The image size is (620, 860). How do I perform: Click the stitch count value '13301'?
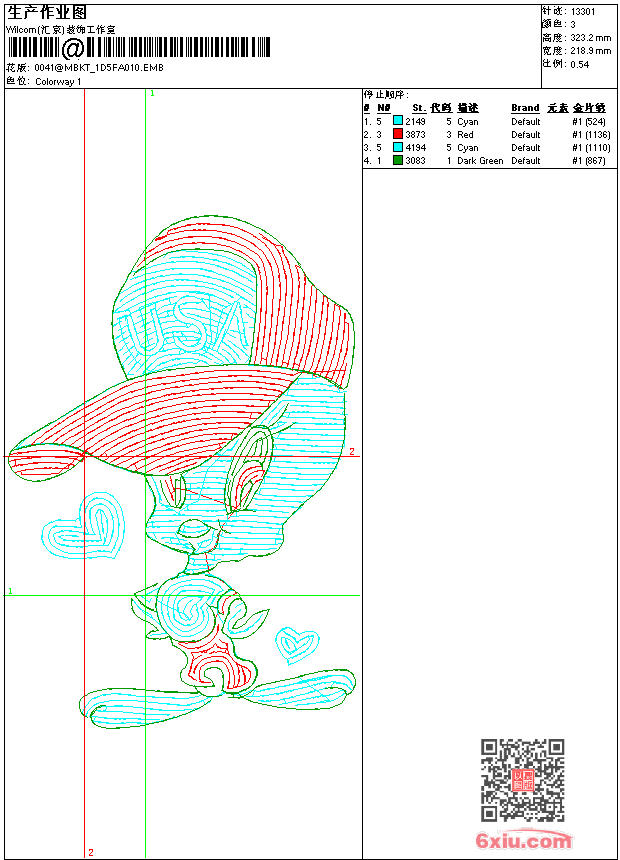(583, 12)
